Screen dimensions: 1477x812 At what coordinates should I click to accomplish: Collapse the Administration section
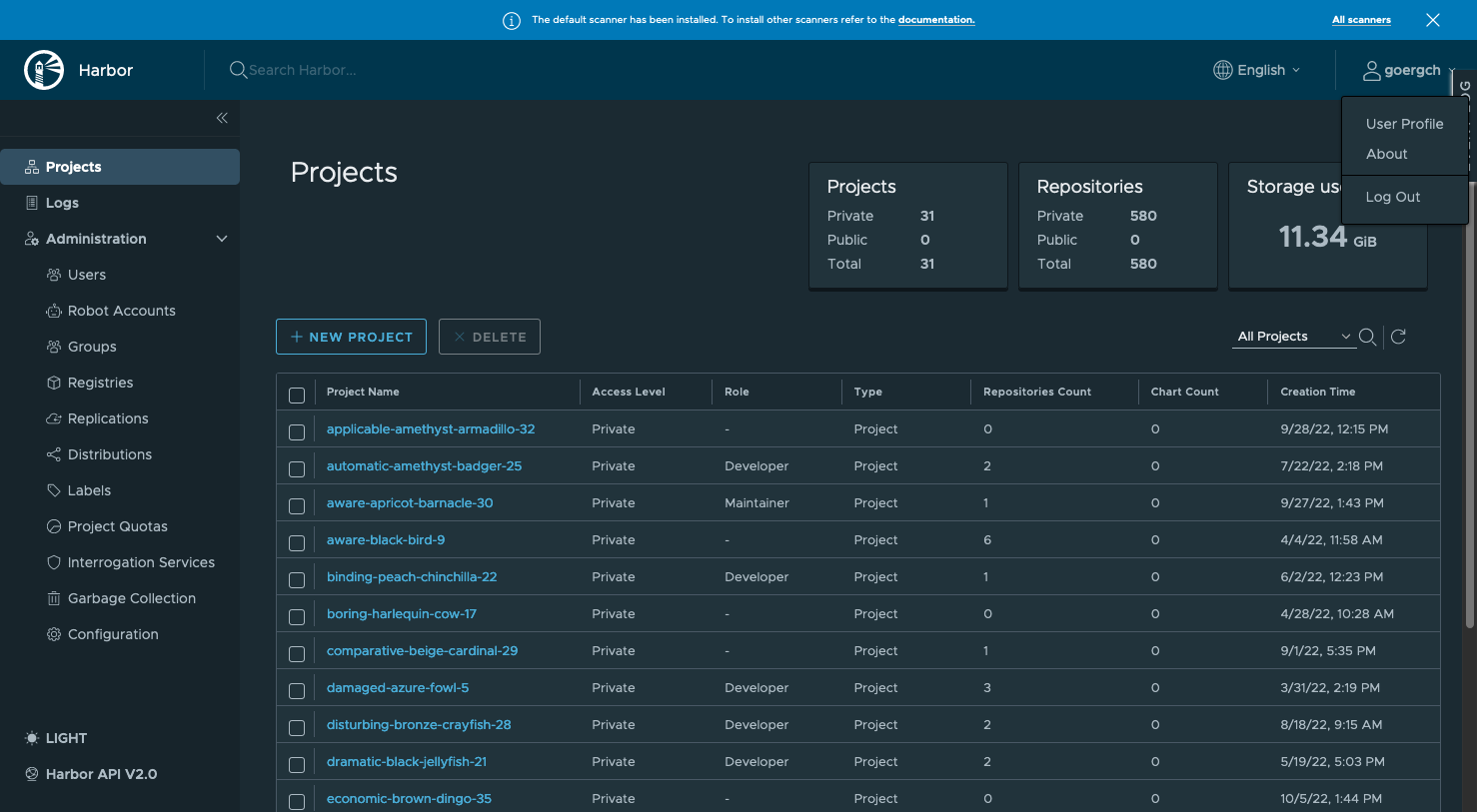coord(222,239)
